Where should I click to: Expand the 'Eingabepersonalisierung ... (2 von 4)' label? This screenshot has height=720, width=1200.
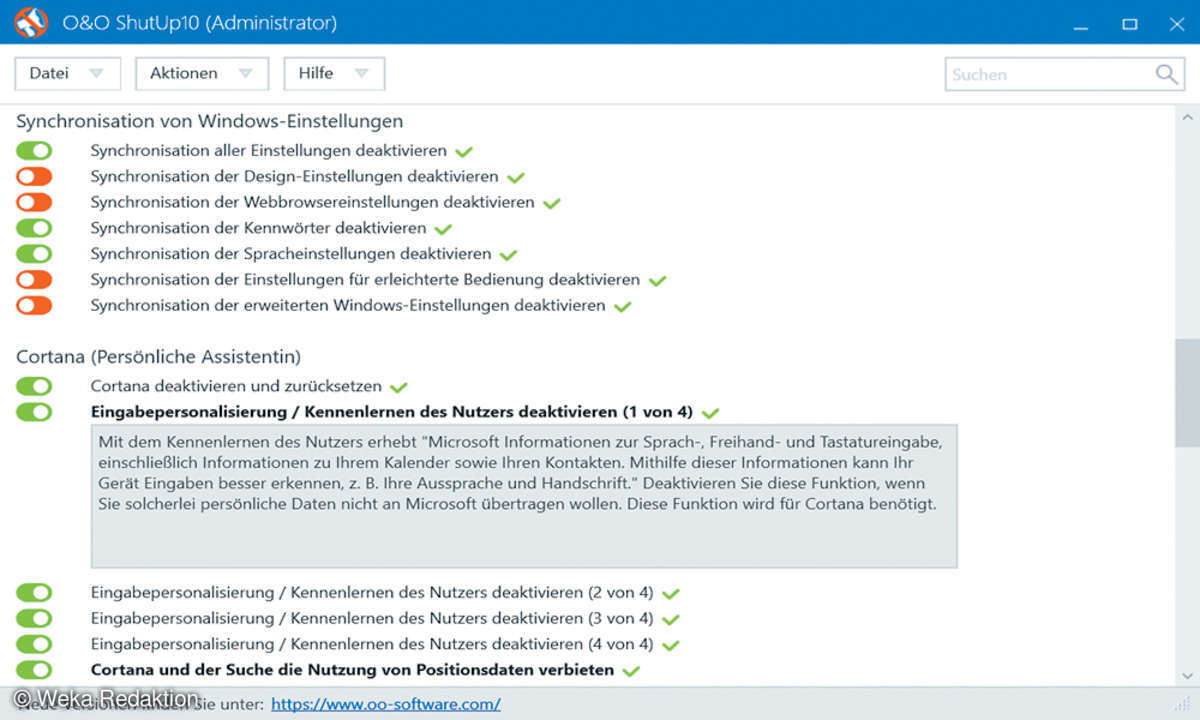[x=372, y=592]
